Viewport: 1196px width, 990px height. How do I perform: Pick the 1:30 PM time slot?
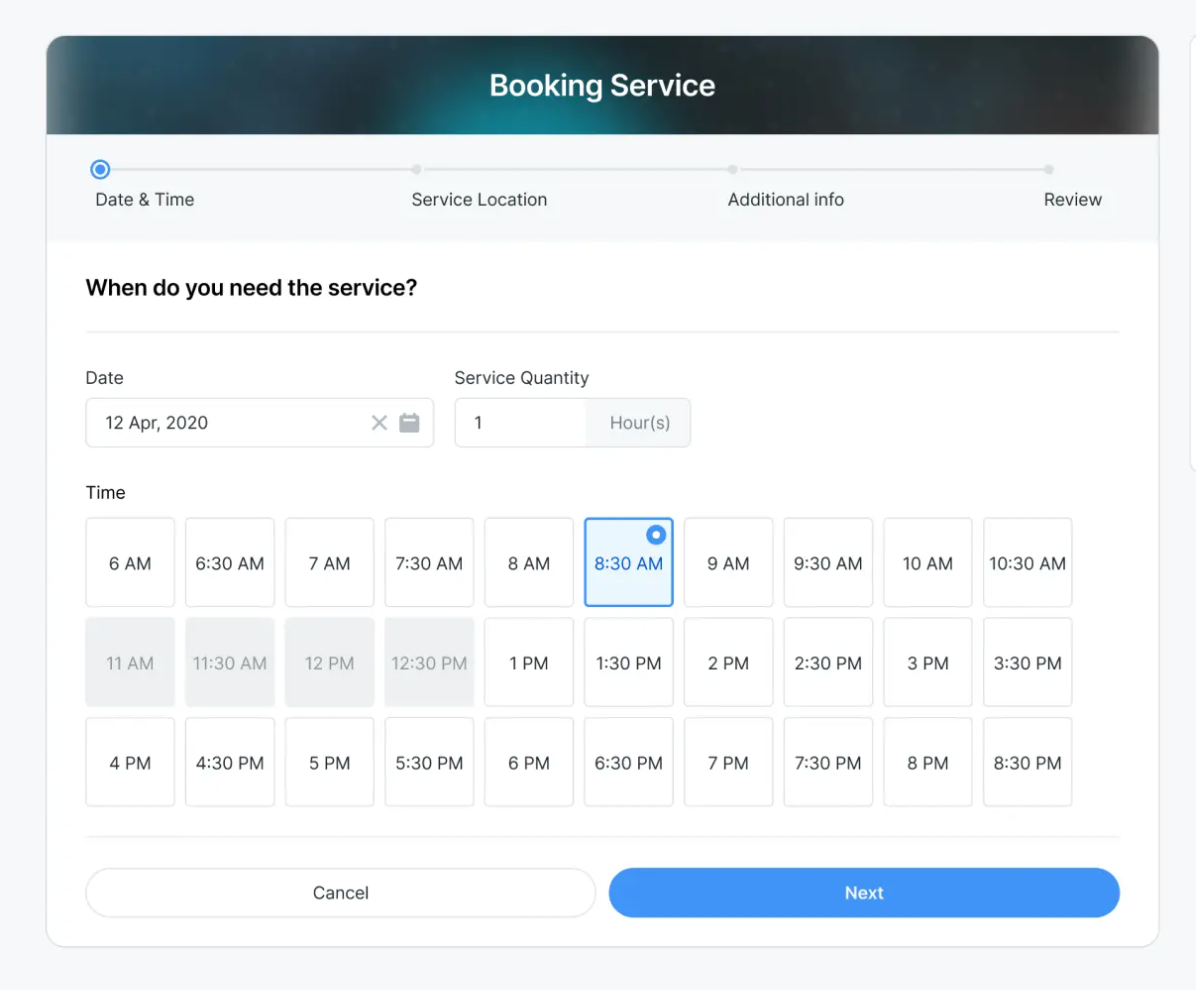(x=628, y=663)
